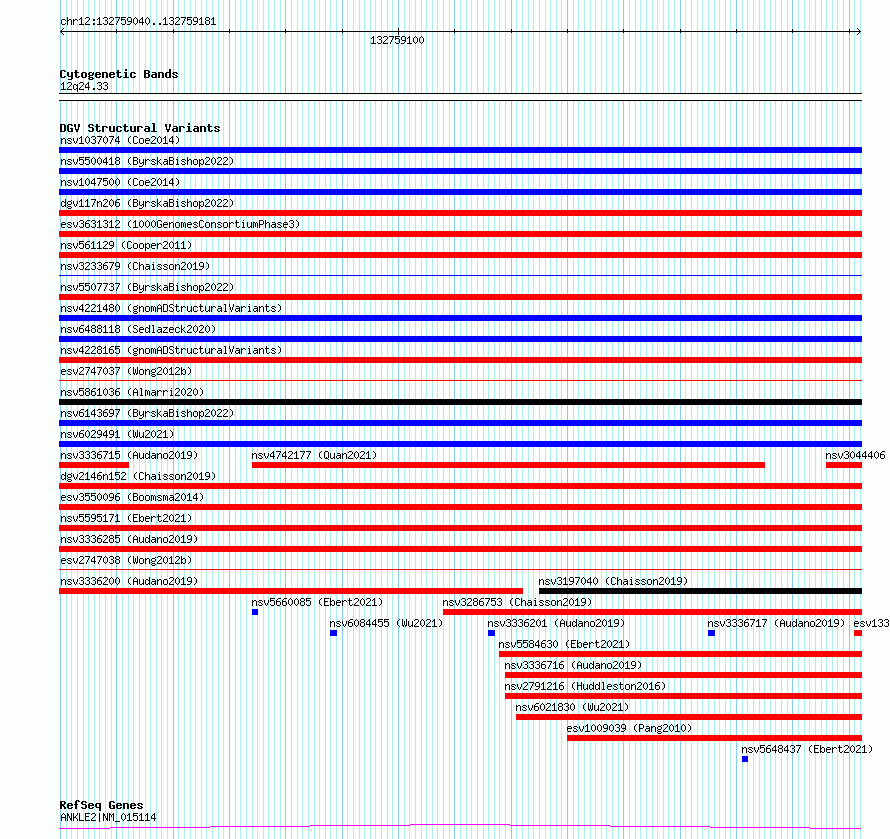Click the esv3550096 (Boomsma2014) label
Image resolution: width=890 pixels, height=839 pixels.
tap(132, 497)
